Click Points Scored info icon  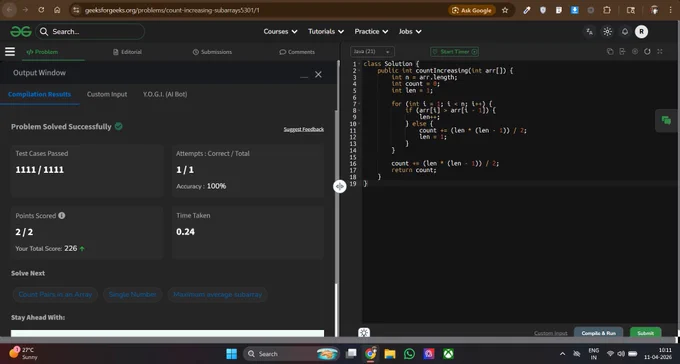click(x=62, y=215)
